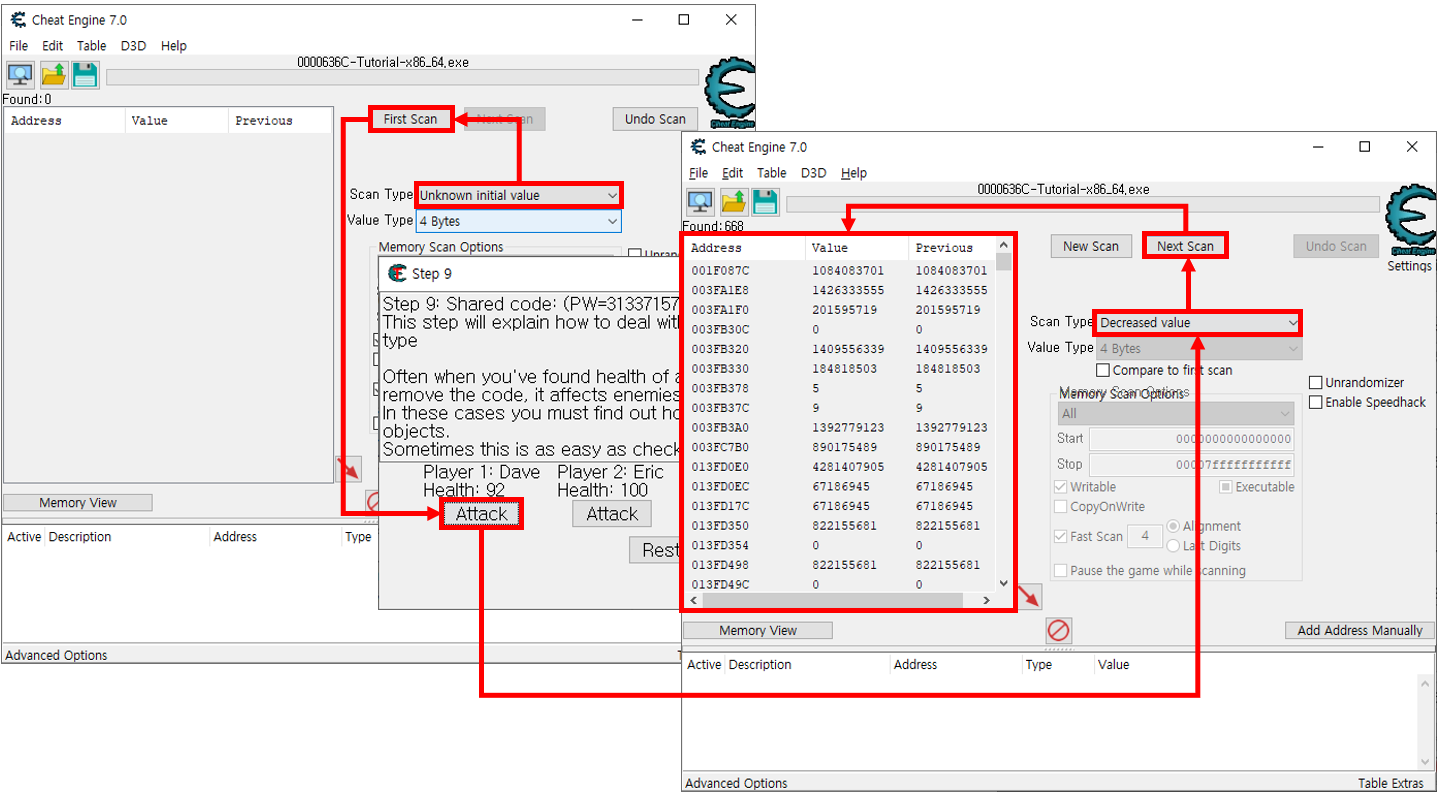Open D3D menu in front window

tap(813, 173)
